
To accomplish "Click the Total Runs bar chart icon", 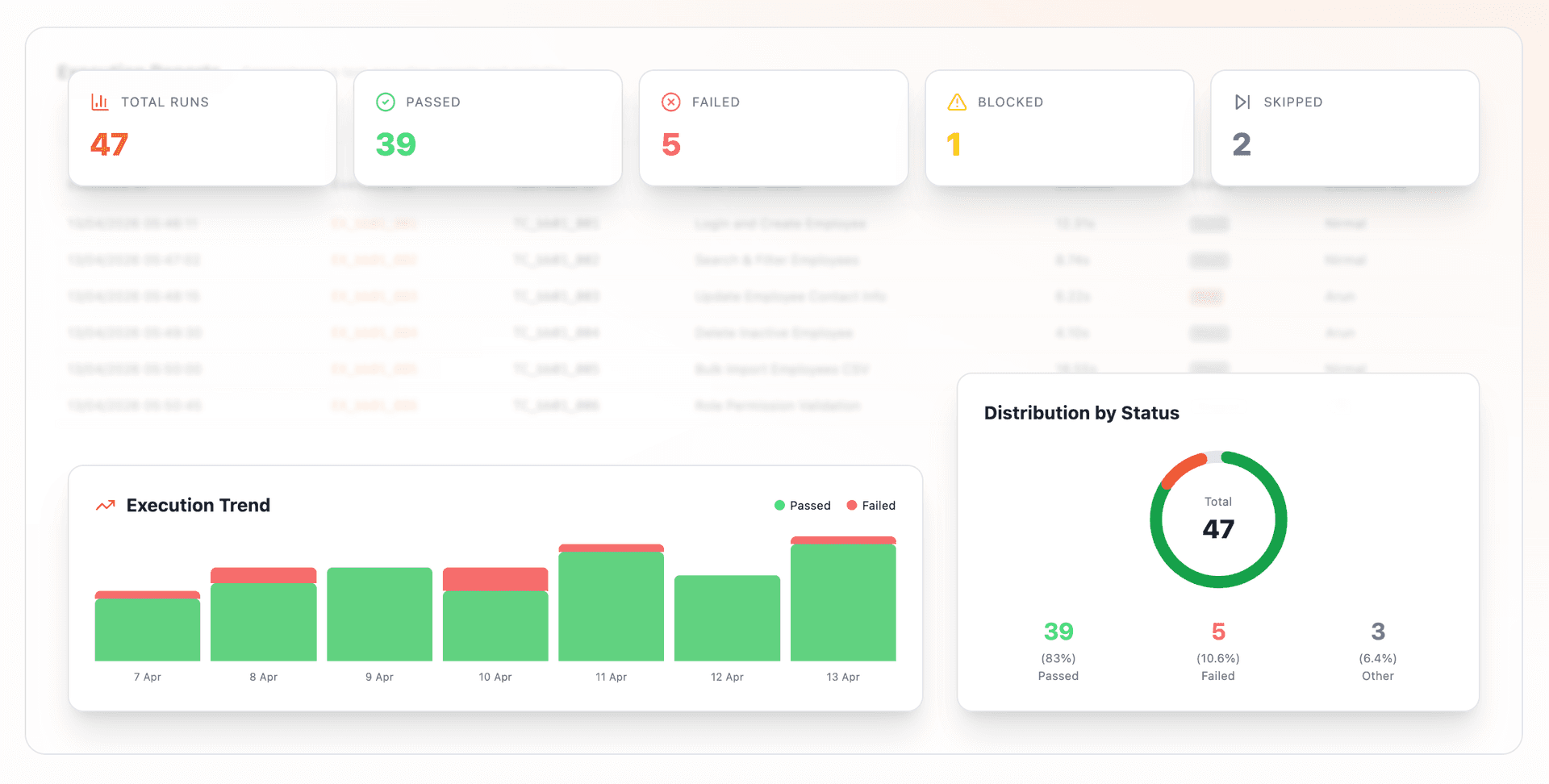I will click(x=98, y=102).
